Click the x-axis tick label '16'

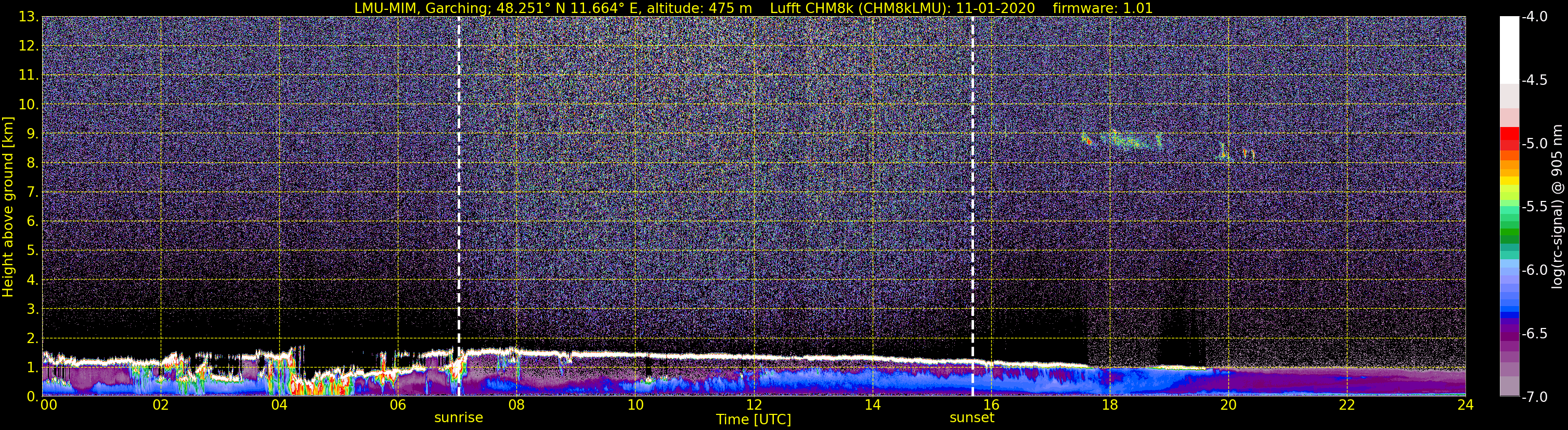coord(991,405)
